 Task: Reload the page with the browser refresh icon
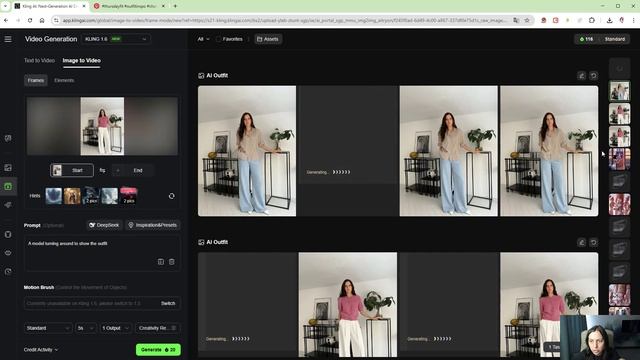click(x=30, y=20)
